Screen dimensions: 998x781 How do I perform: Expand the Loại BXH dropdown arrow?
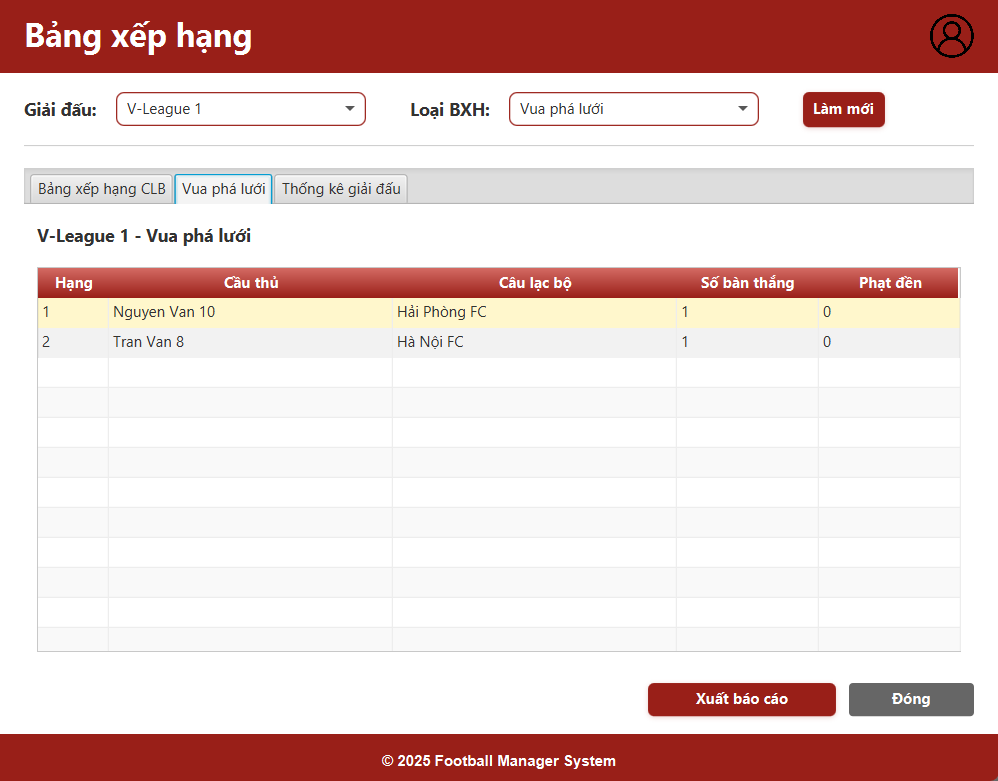(x=743, y=109)
